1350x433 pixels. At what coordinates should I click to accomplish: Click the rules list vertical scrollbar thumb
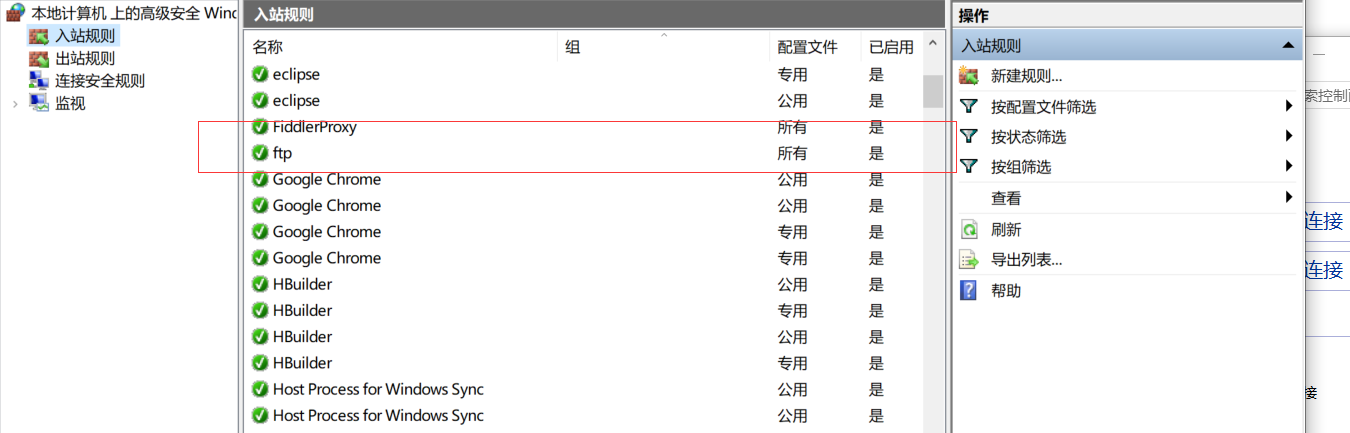[933, 90]
